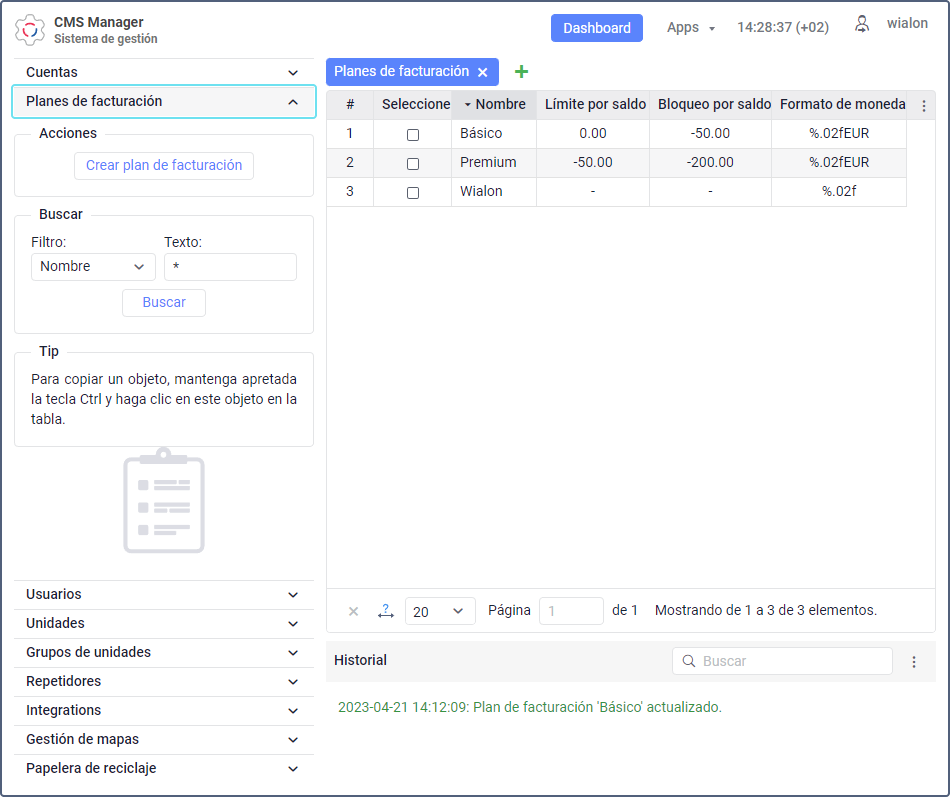Open the Filtro Nombre dropdown
The image size is (950, 797).
(x=93, y=266)
